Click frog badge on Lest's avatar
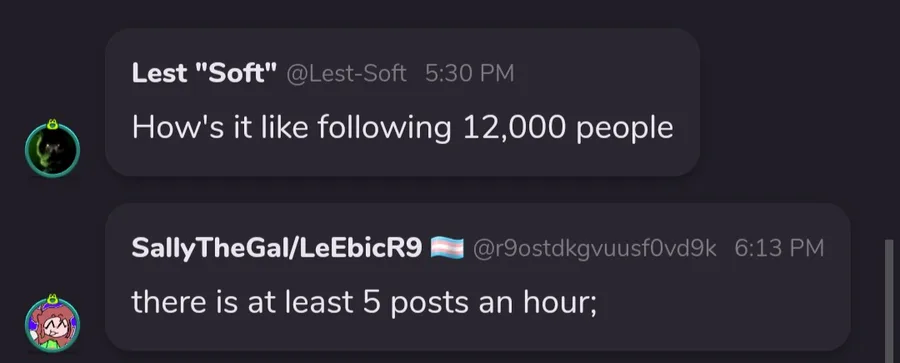 click(52, 123)
